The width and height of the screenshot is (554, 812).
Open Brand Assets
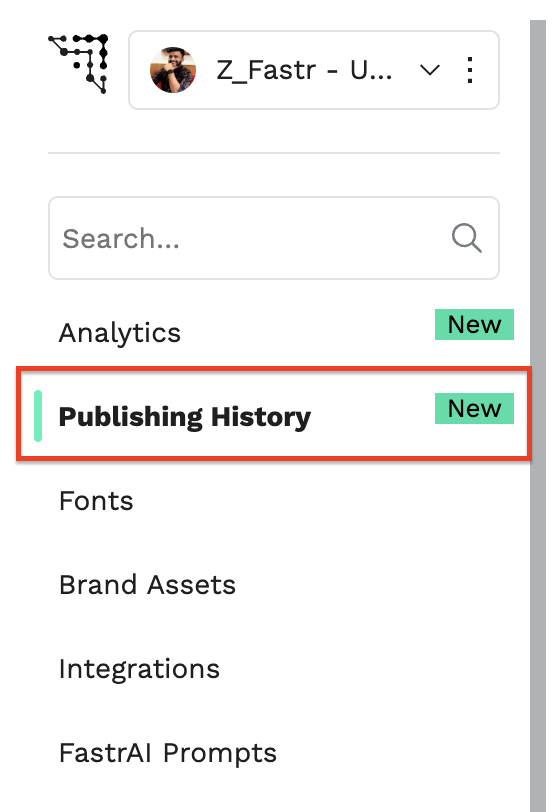click(x=148, y=585)
